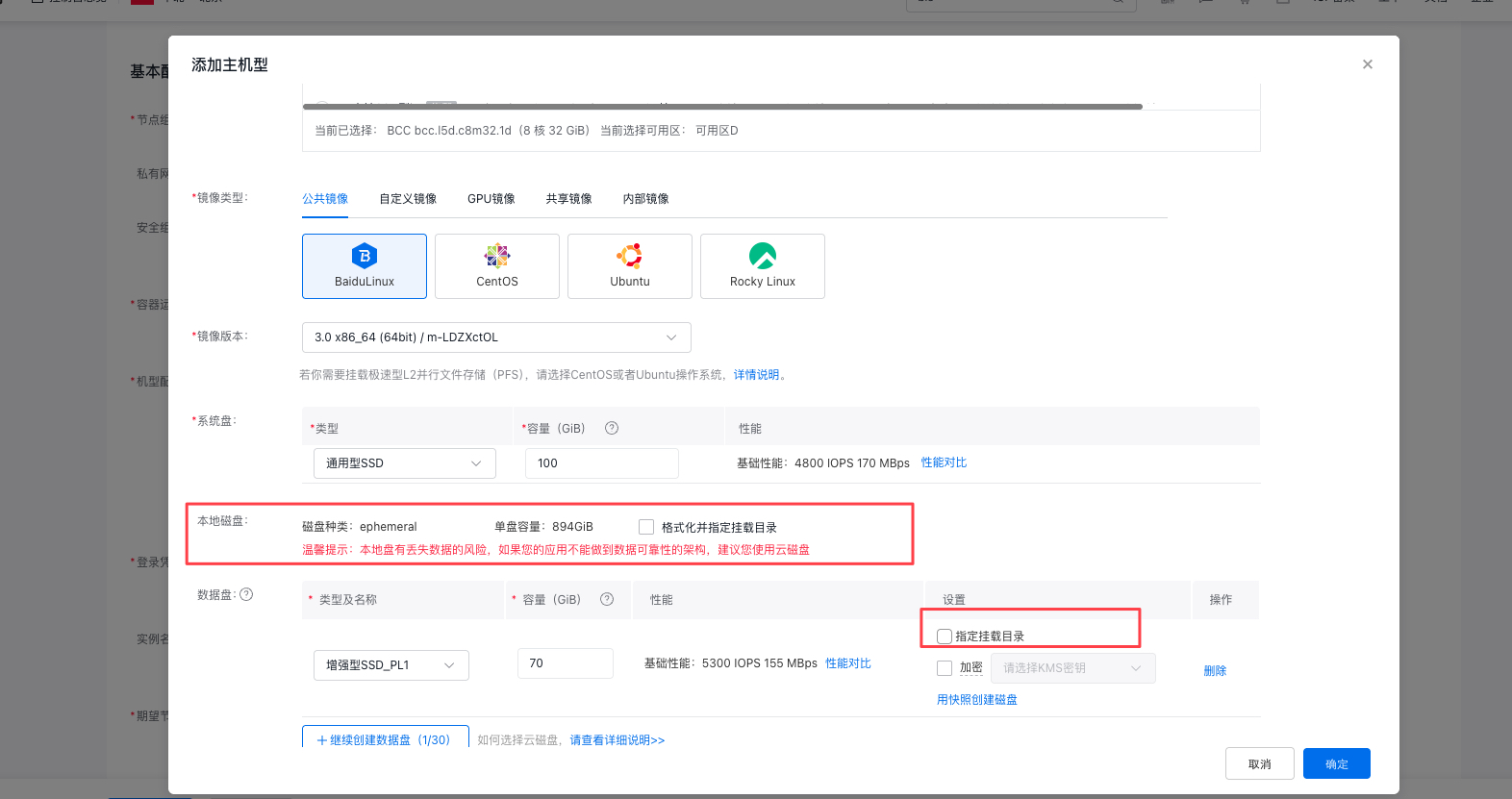The height and width of the screenshot is (799, 1512).
Task: Click the help icon beside 数据盘 label
Action: click(246, 594)
